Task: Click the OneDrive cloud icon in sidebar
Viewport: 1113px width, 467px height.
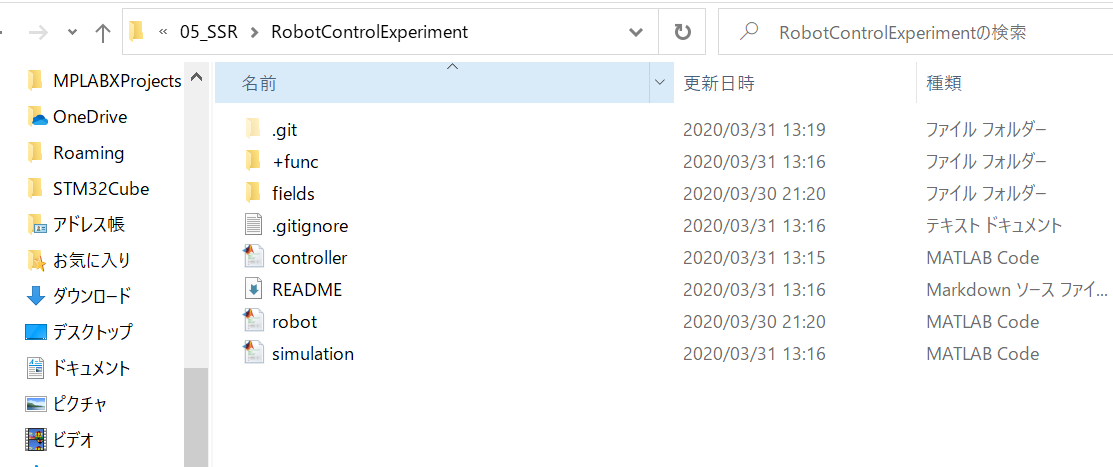Action: coord(36,117)
